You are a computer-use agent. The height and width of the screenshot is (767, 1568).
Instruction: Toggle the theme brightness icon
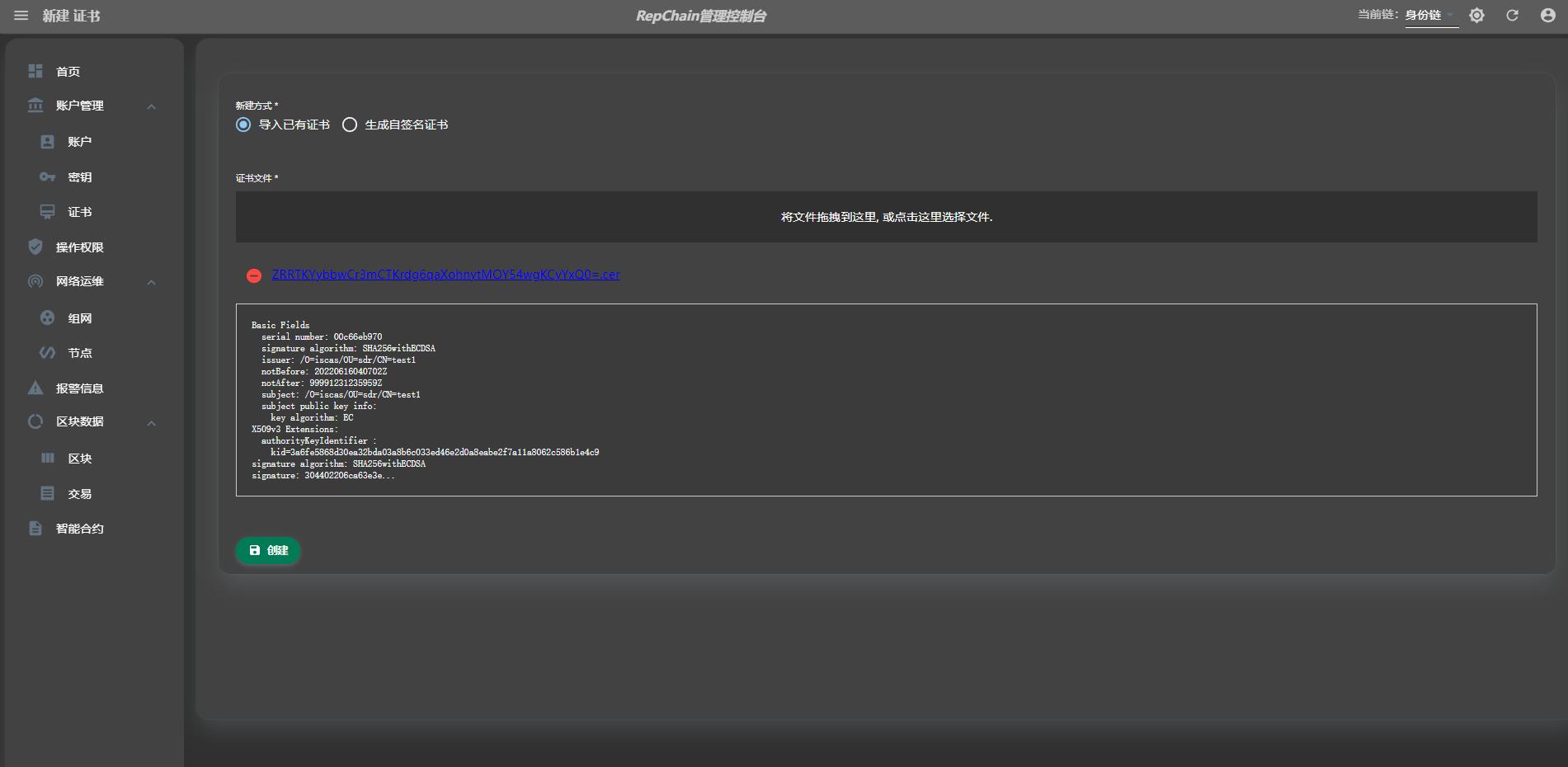click(x=1476, y=16)
